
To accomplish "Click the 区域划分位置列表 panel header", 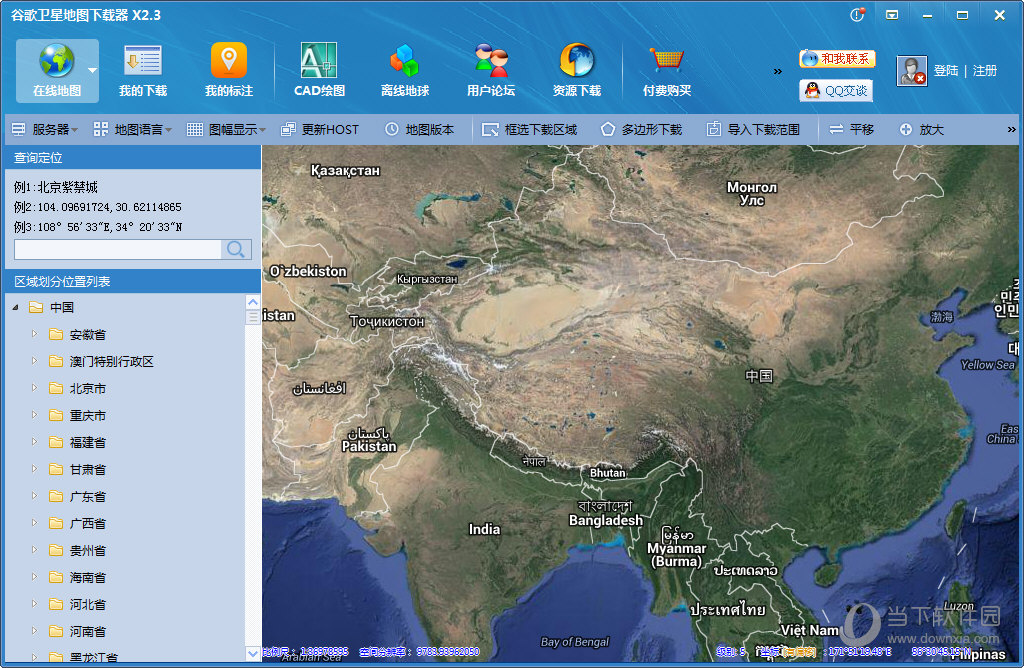I will coord(133,281).
